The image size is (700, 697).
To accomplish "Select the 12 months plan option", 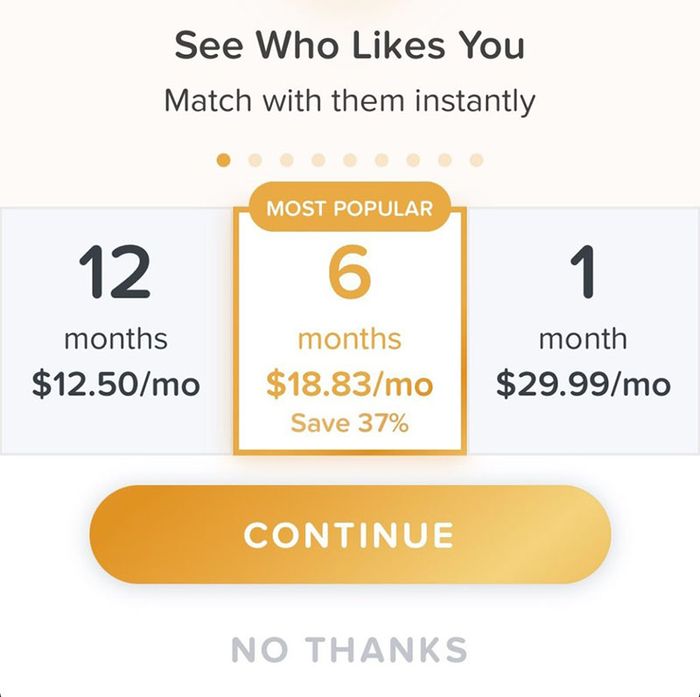I will tap(116, 330).
